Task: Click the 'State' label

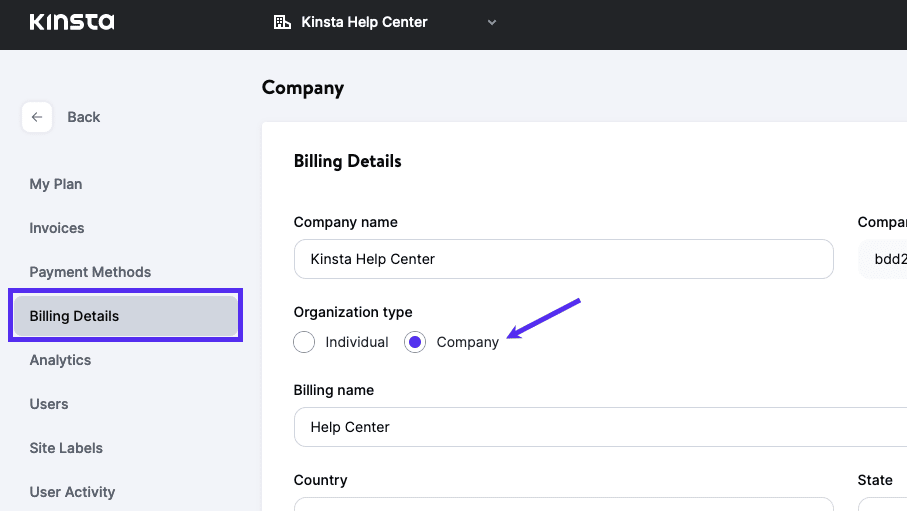Action: coord(875,480)
